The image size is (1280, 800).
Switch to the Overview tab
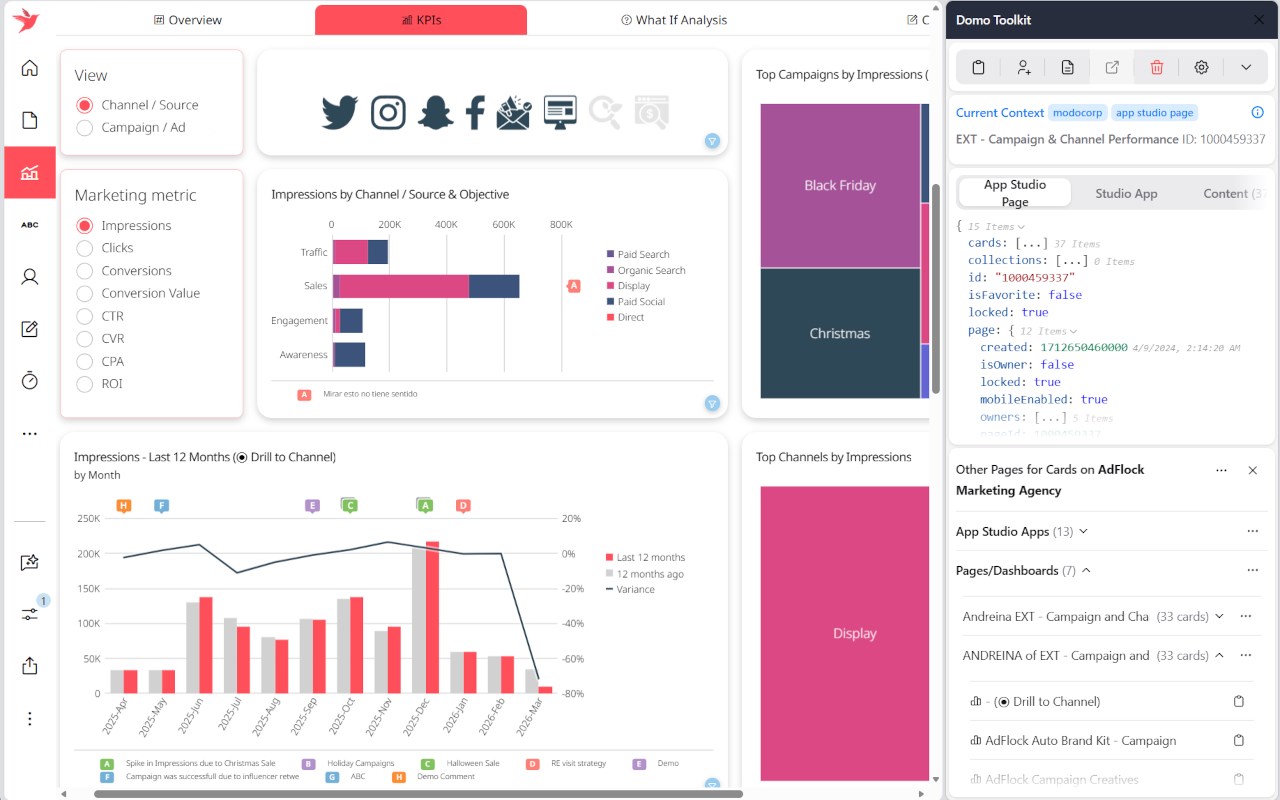tap(188, 20)
